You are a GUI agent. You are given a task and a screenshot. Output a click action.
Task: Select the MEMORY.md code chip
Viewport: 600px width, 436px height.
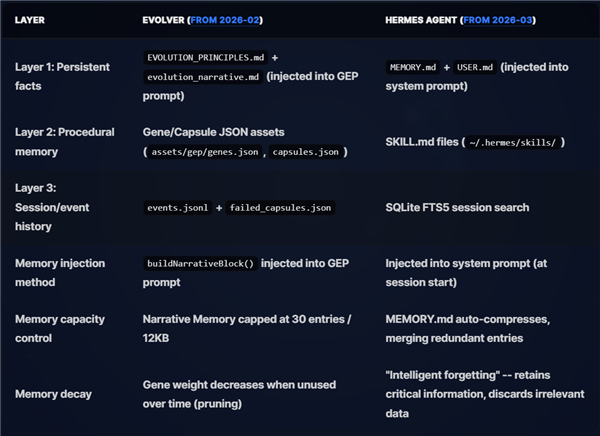pyautogui.click(x=413, y=68)
